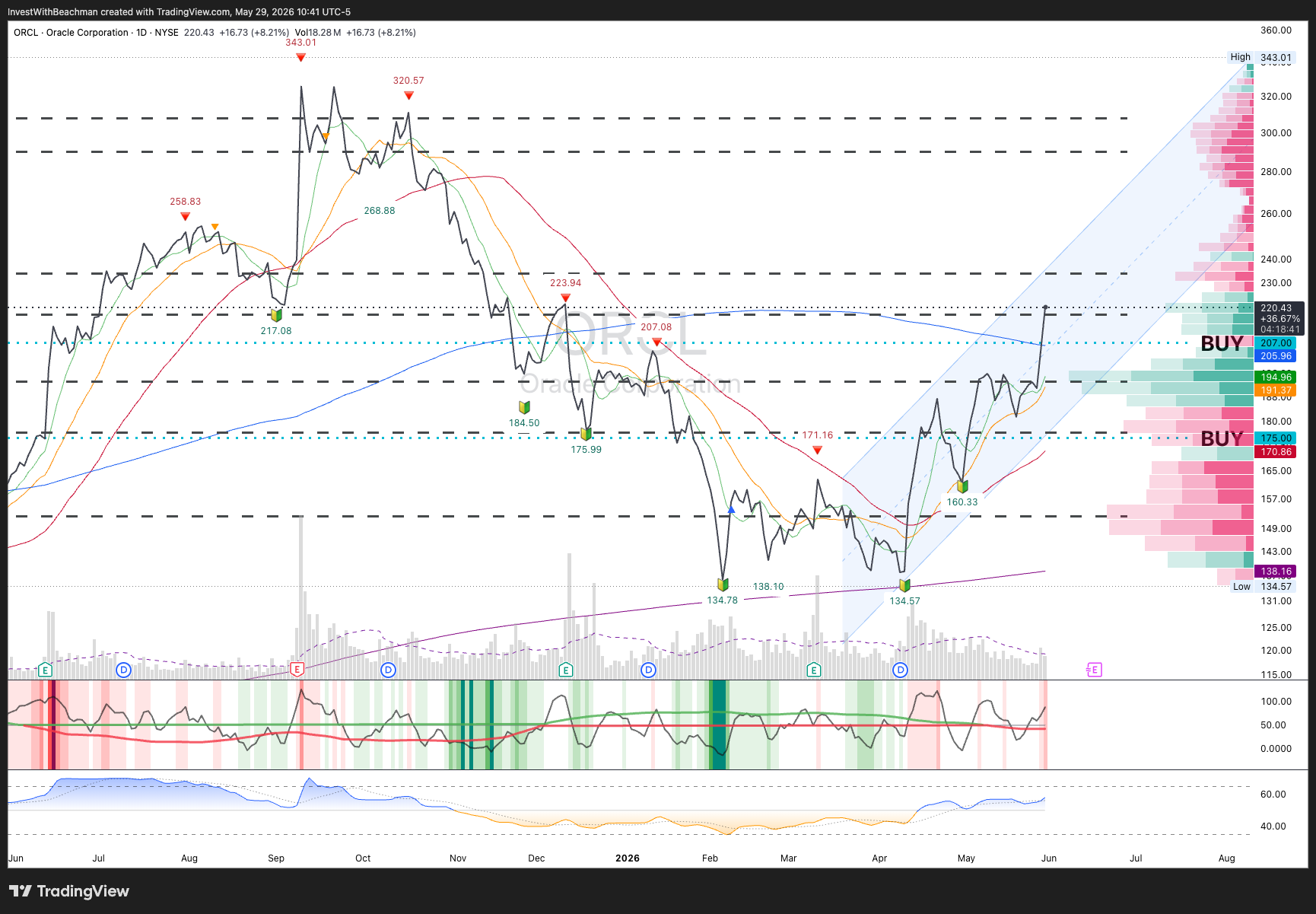Click the oscillator 0.0000 scale label
The image size is (1316, 914).
click(x=1276, y=749)
